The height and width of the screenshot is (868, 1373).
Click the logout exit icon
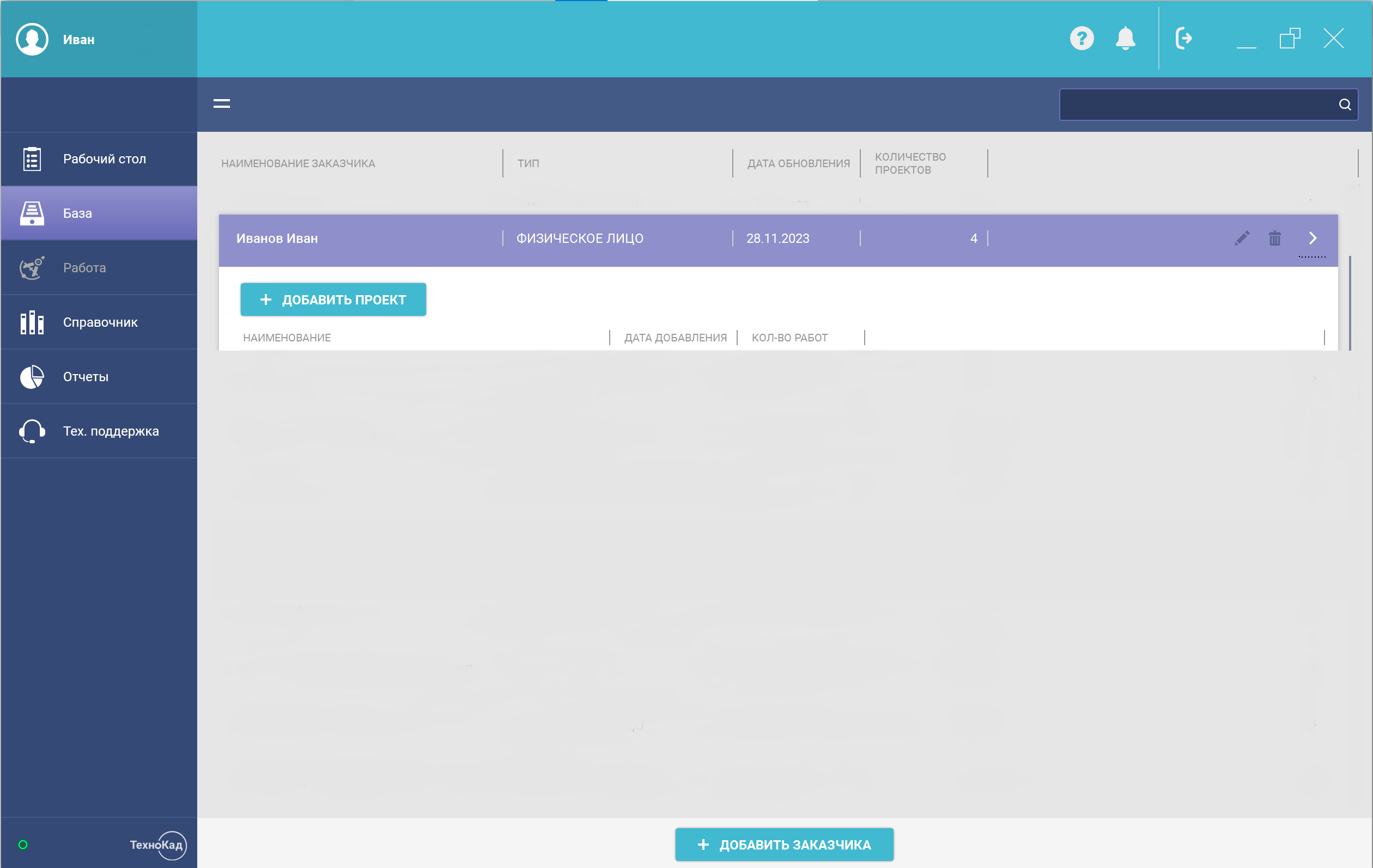pos(1184,39)
